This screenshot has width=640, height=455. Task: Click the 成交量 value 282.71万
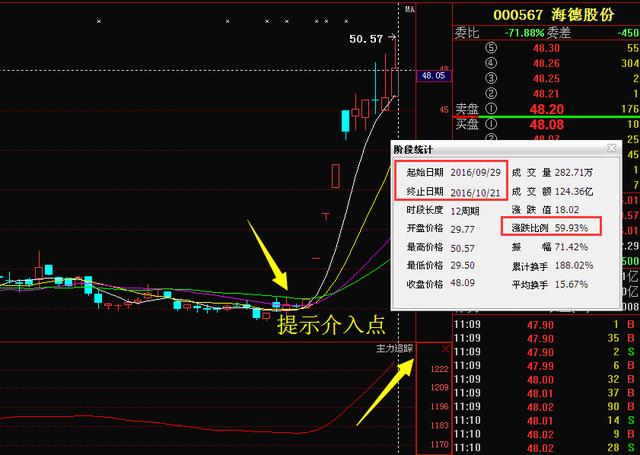[573, 173]
